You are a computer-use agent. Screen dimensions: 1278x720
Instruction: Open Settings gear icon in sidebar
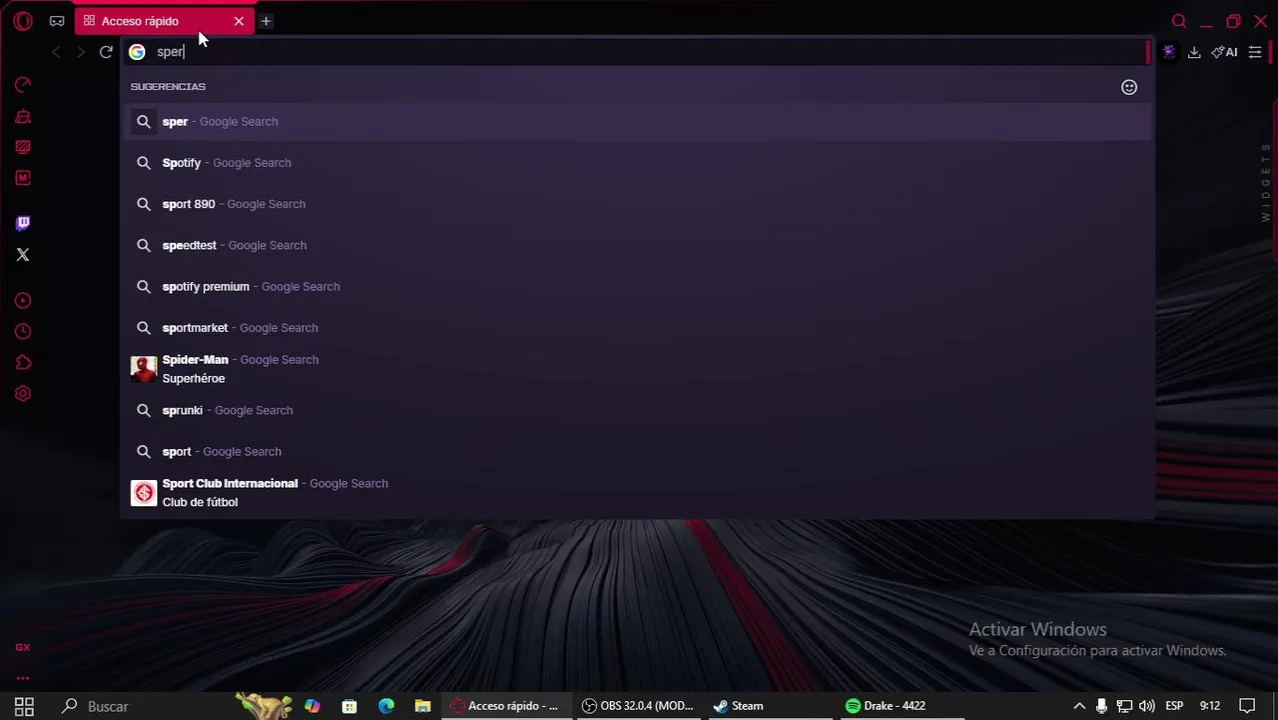23,393
